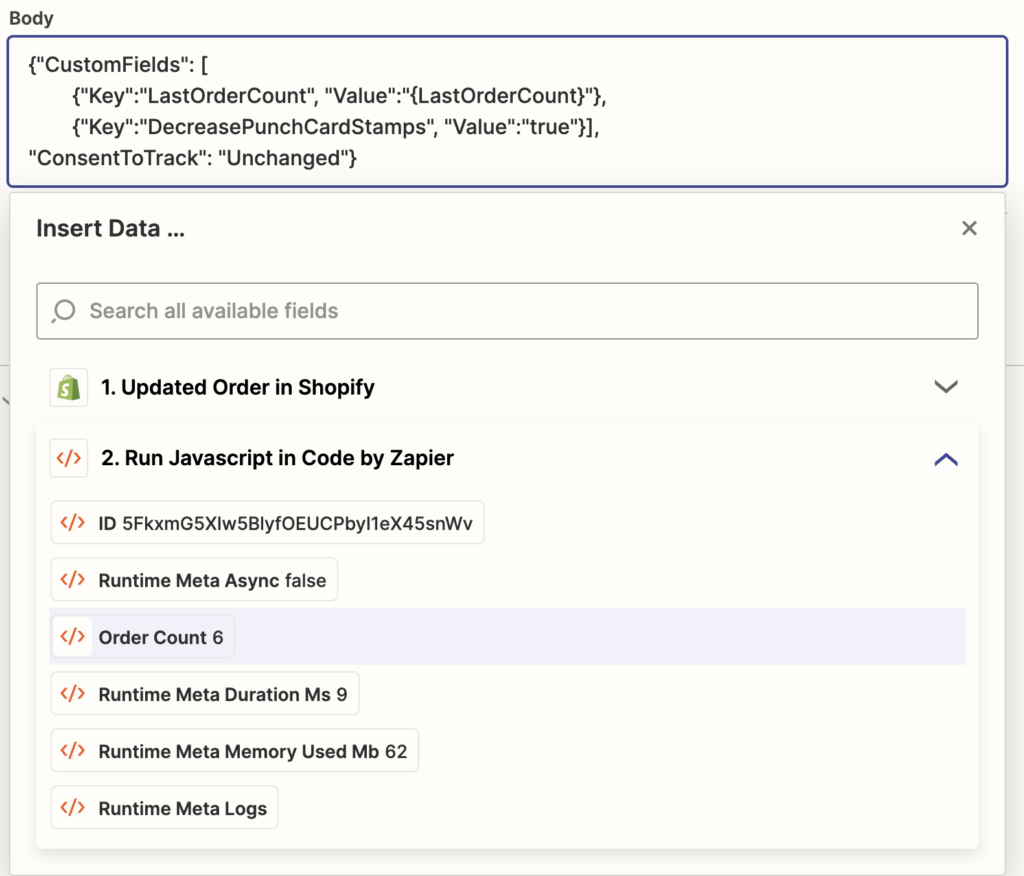Click "2. Run Javascript in Code by Zapier" title

click(278, 458)
